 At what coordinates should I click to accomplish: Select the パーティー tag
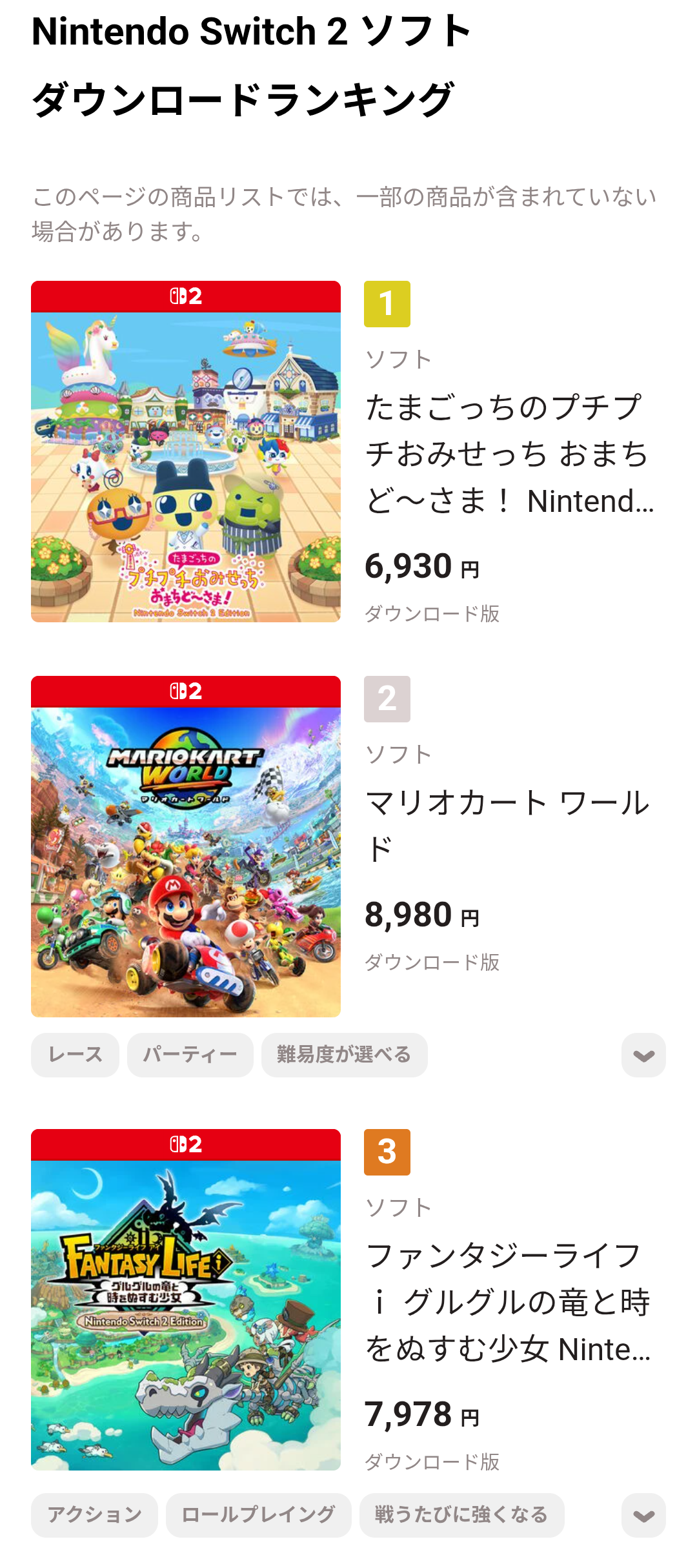pos(190,1055)
